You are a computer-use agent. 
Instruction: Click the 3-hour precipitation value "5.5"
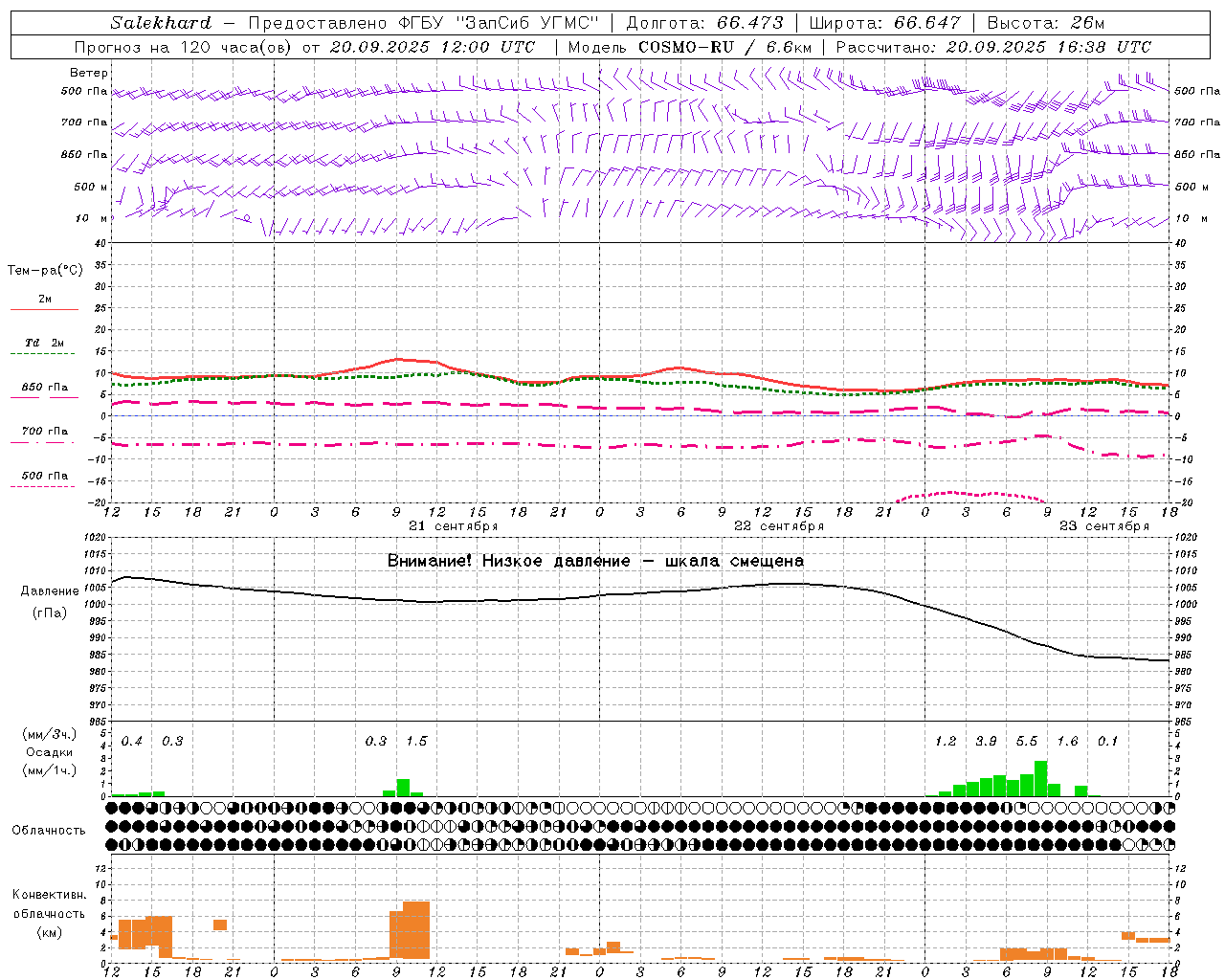coord(1027,741)
